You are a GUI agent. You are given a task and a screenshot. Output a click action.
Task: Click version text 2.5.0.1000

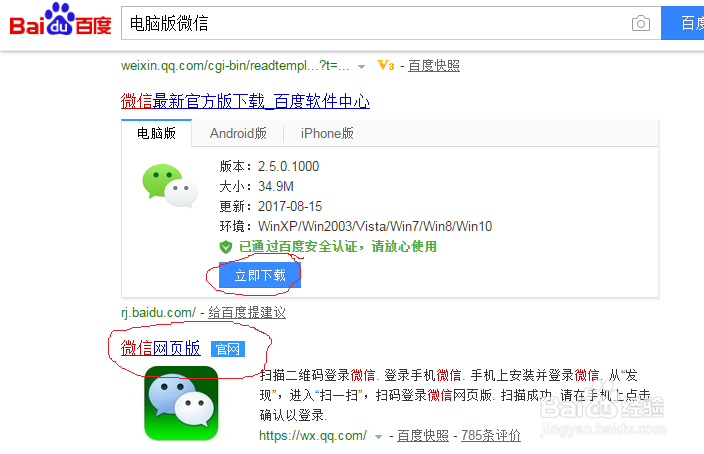point(288,167)
